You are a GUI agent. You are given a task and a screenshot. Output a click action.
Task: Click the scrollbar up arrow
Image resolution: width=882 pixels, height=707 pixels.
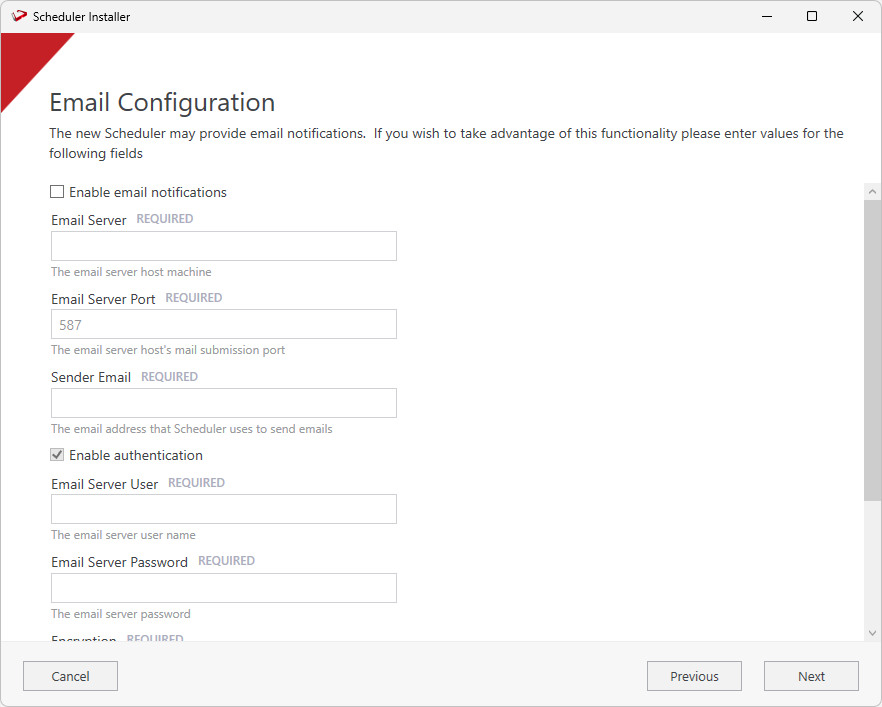tap(872, 191)
